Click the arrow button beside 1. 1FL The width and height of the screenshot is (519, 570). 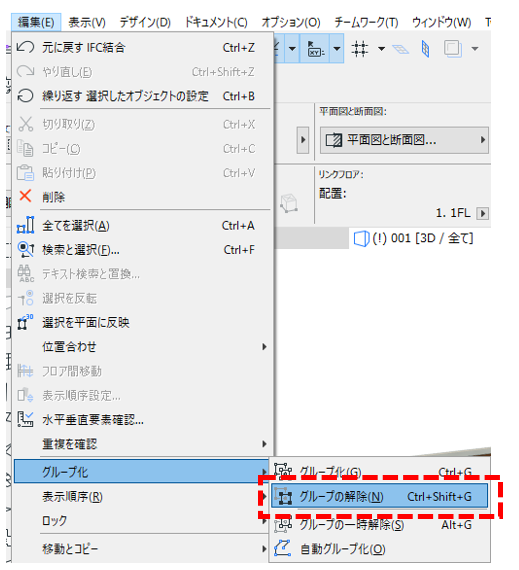point(483,213)
